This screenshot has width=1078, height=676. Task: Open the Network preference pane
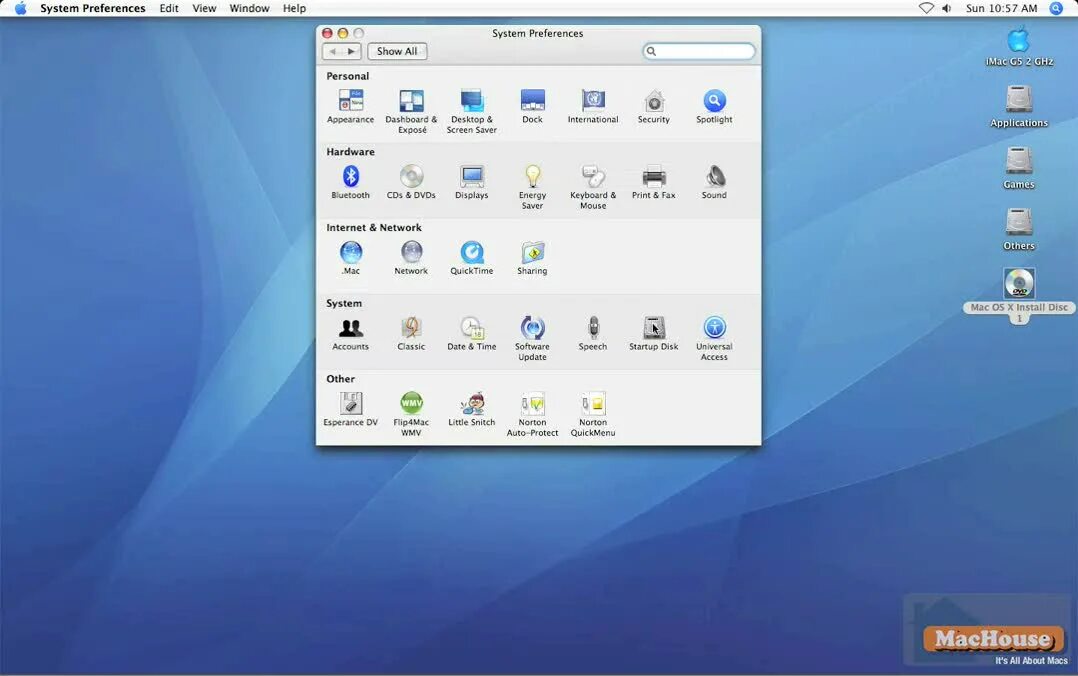pos(411,258)
